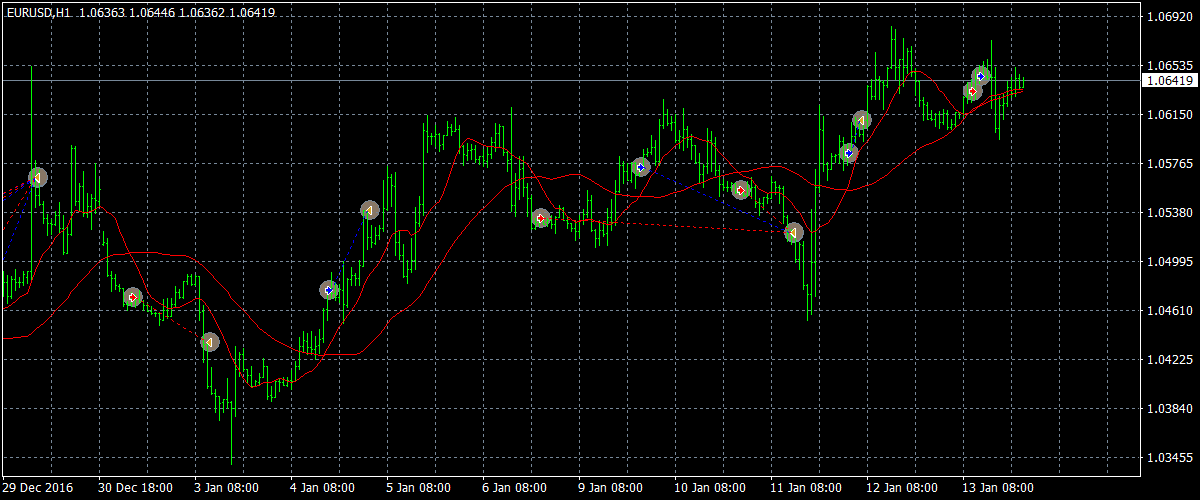The height and width of the screenshot is (500, 1200).
Task: Click the 6 Jan 08:00 time axis label
Action: coord(515,488)
